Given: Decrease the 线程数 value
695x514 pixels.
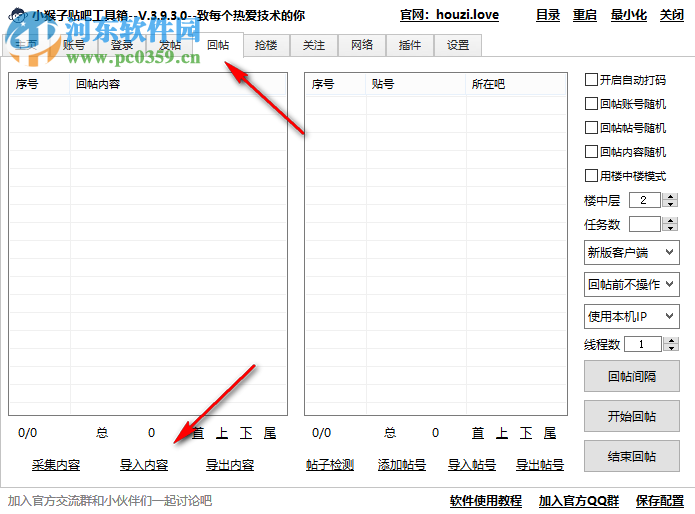Looking at the screenshot, I should tap(671, 348).
